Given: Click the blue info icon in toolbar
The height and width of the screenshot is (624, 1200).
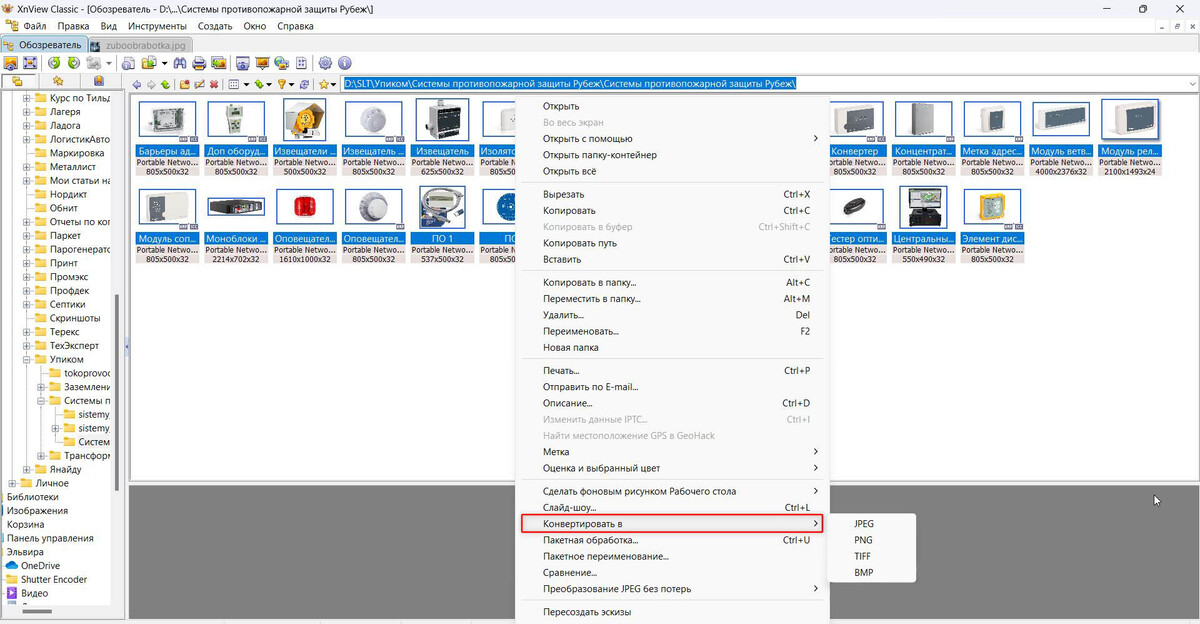Looking at the screenshot, I should pos(344,63).
